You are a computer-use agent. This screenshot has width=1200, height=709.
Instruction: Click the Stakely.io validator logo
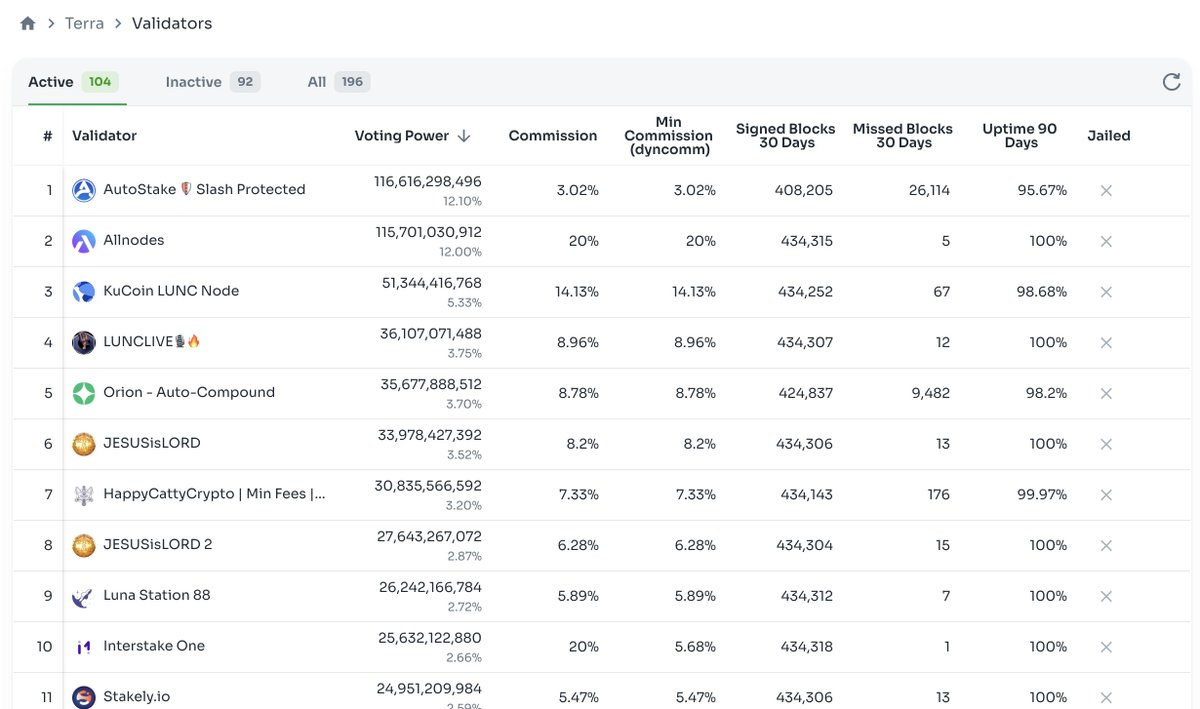[x=83, y=696]
